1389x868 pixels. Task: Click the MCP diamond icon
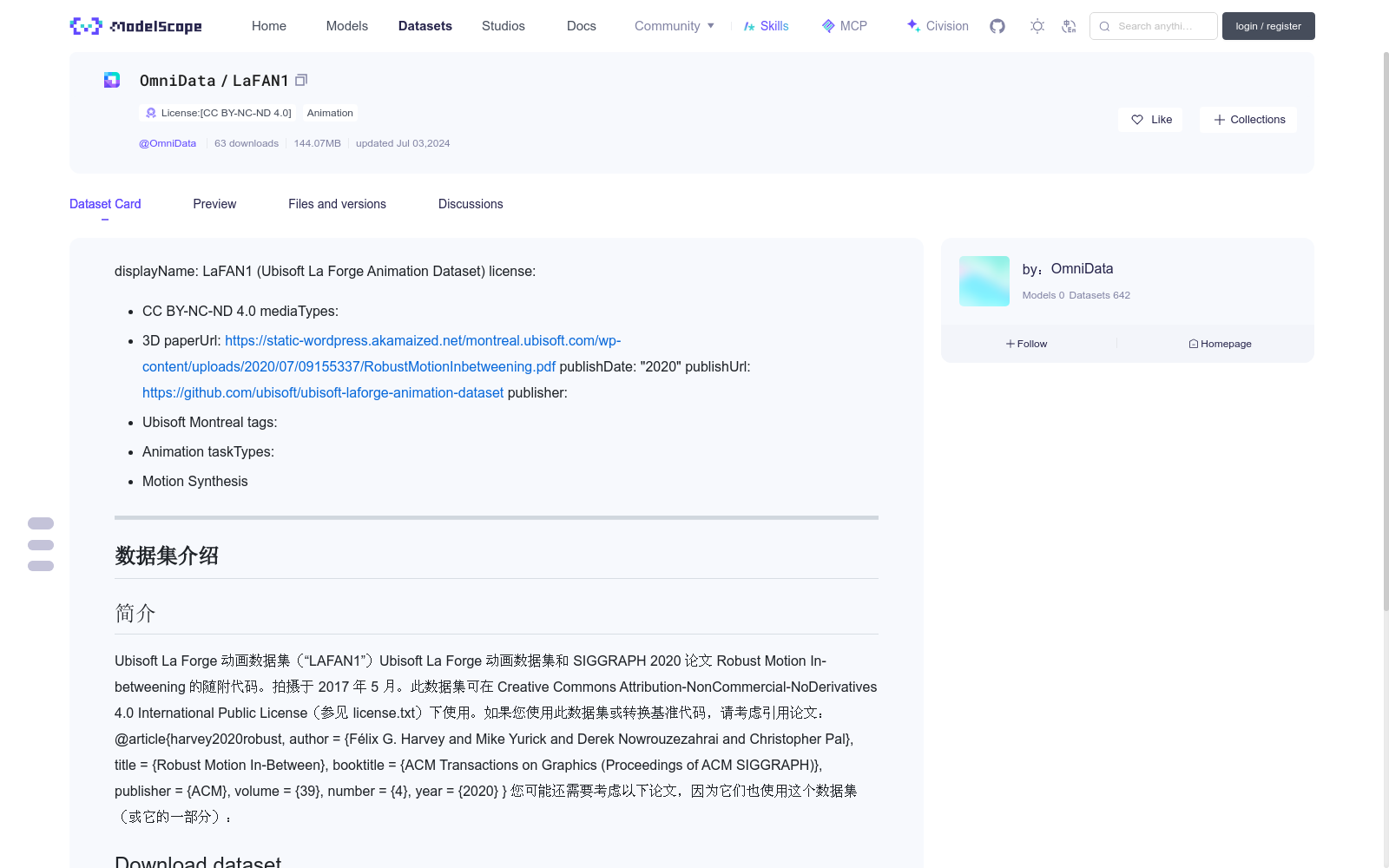tap(828, 26)
